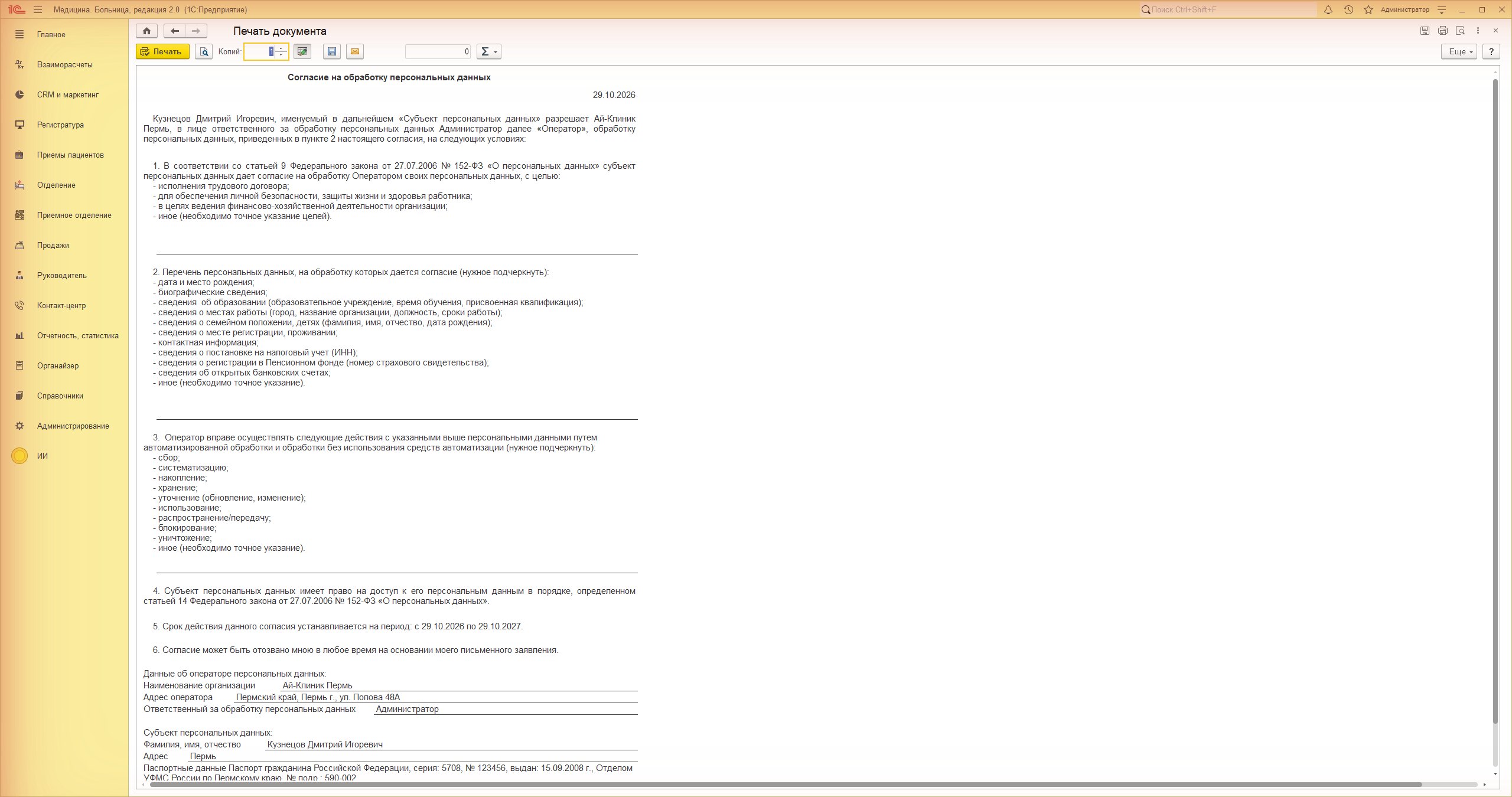Click the top-right save icon
The image size is (1512, 797).
tap(1425, 31)
